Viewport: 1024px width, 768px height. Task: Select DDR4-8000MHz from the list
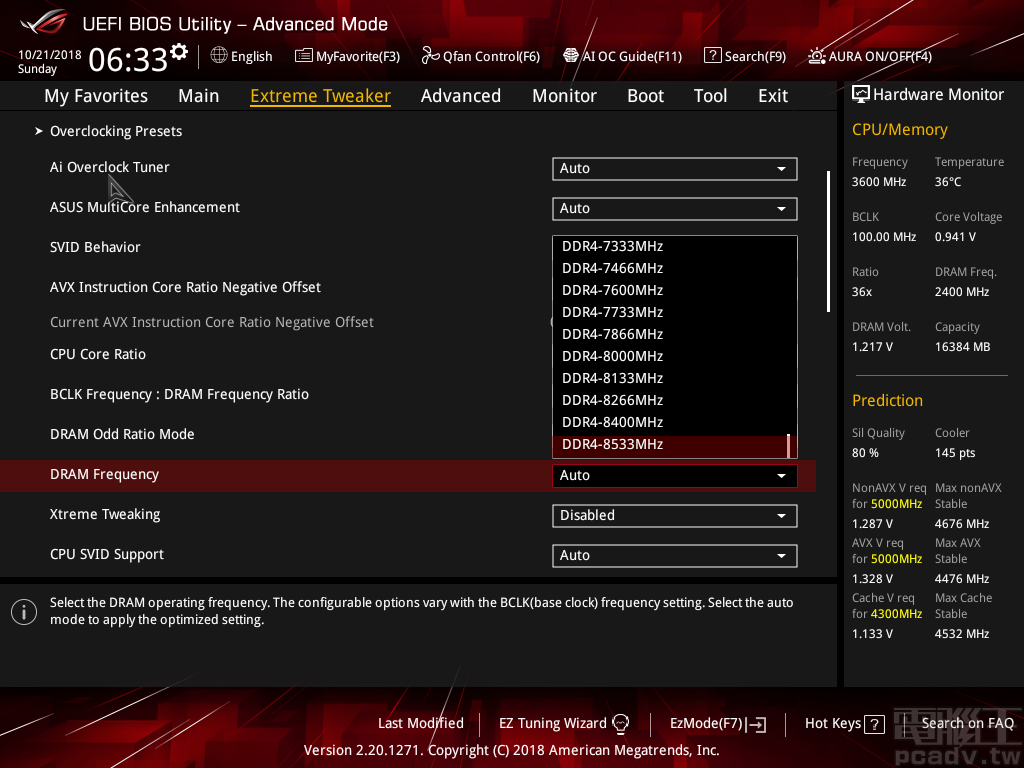pyautogui.click(x=675, y=356)
